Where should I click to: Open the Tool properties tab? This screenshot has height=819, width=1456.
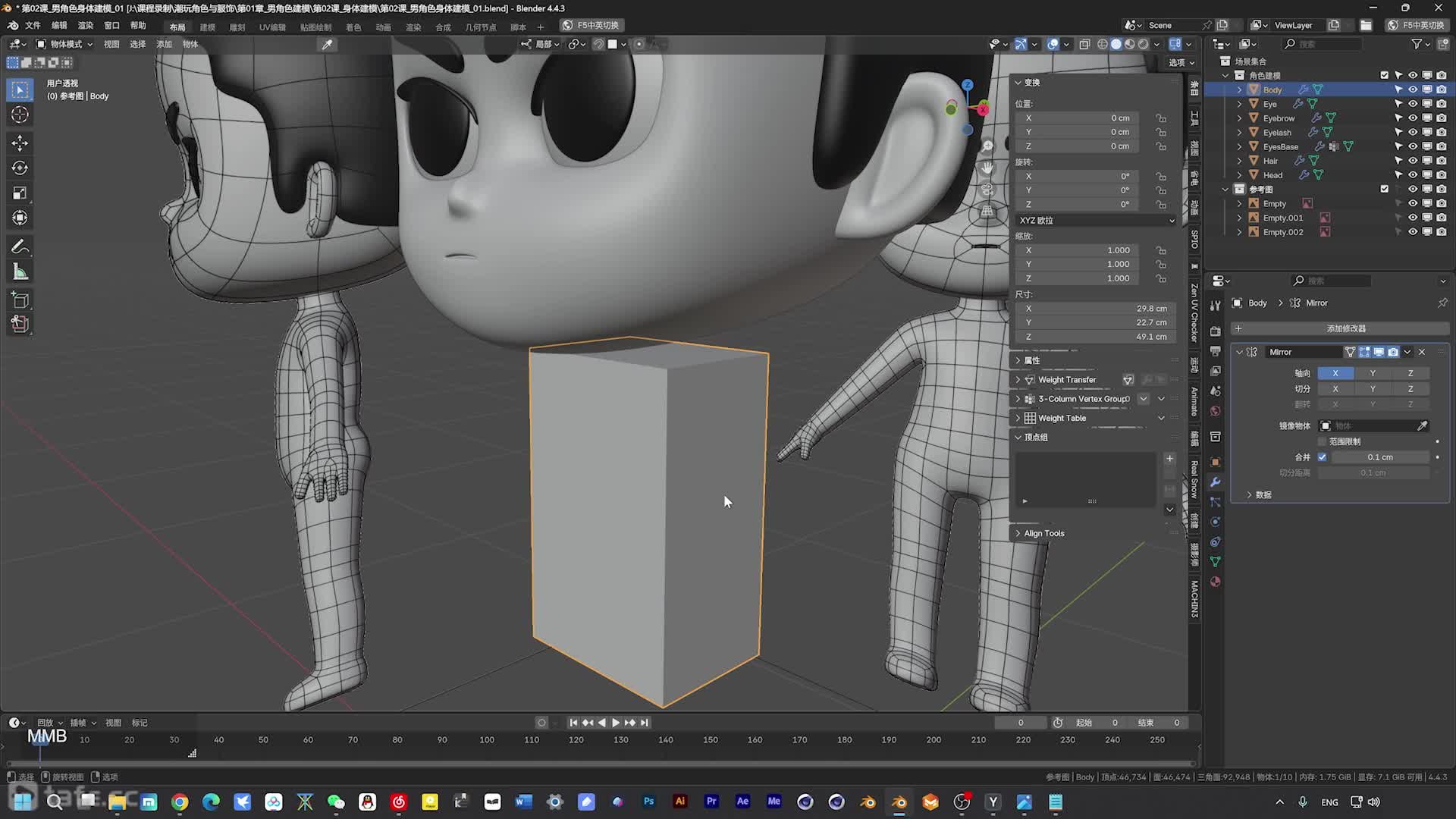(1216, 305)
